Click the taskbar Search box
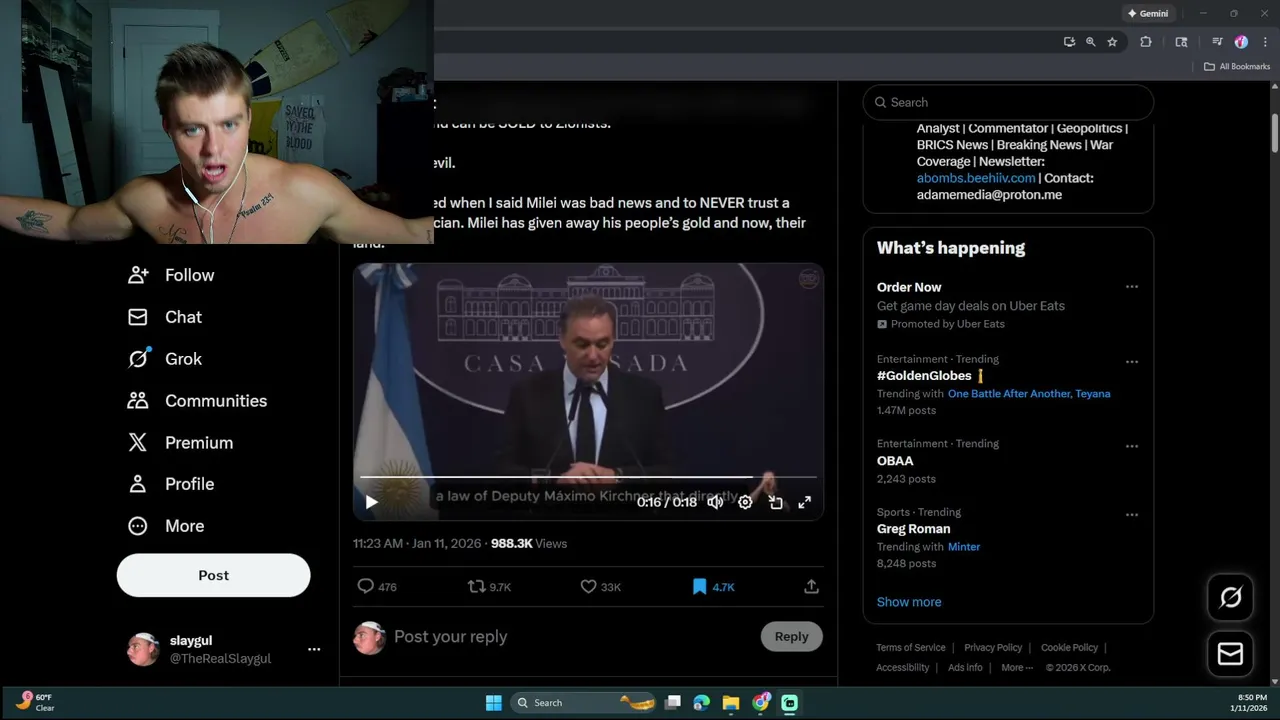This screenshot has height=720, width=1280. (585, 703)
